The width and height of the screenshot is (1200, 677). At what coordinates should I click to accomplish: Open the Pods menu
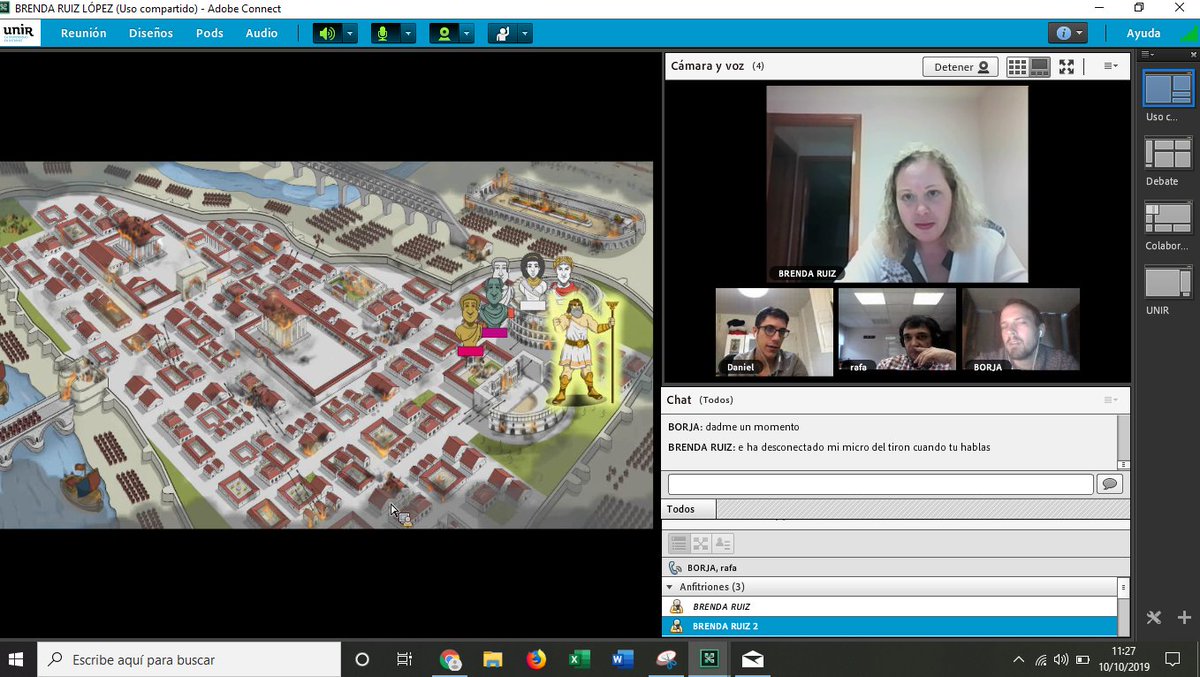tap(210, 33)
